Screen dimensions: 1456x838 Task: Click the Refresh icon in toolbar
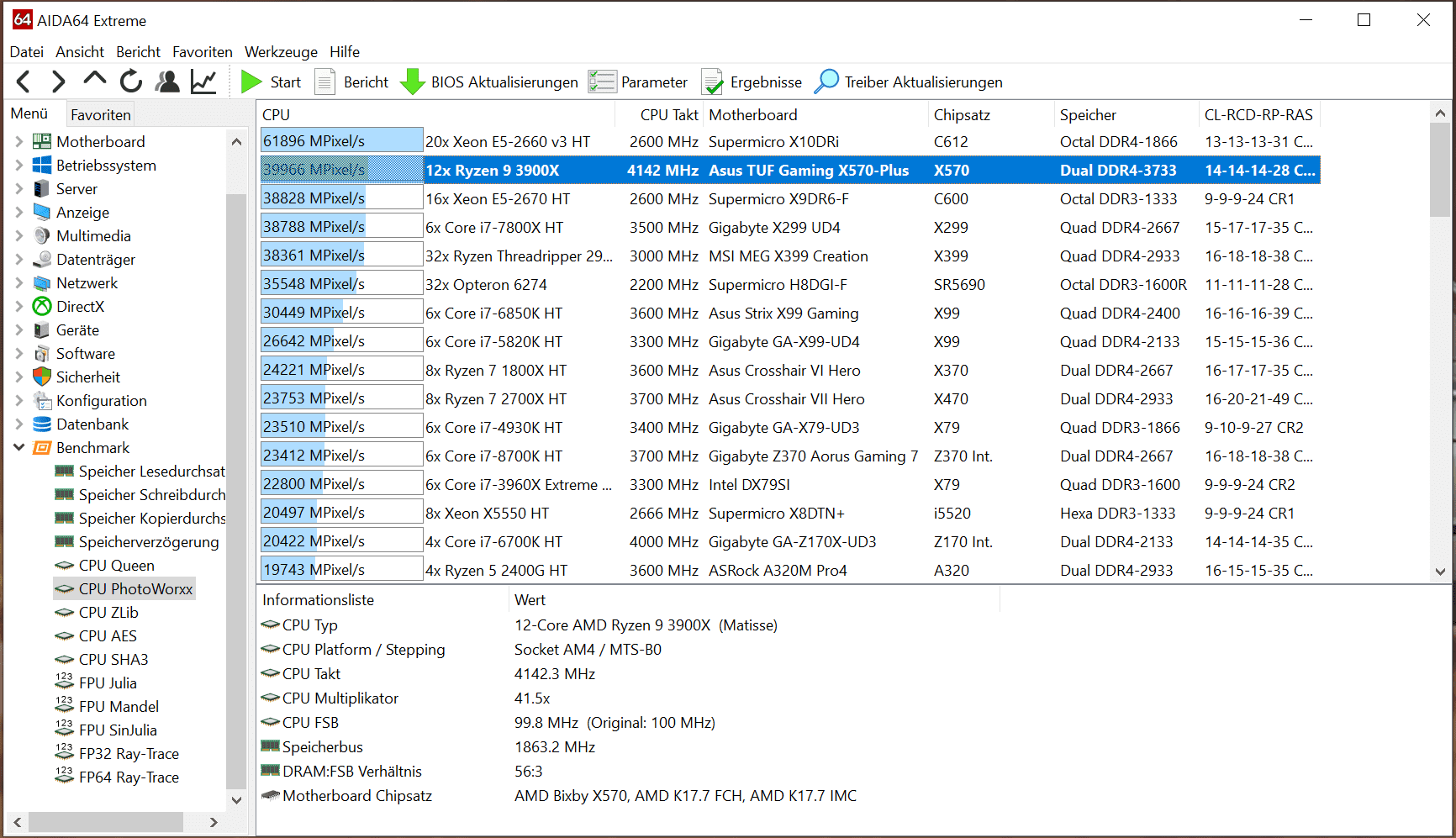click(x=131, y=82)
